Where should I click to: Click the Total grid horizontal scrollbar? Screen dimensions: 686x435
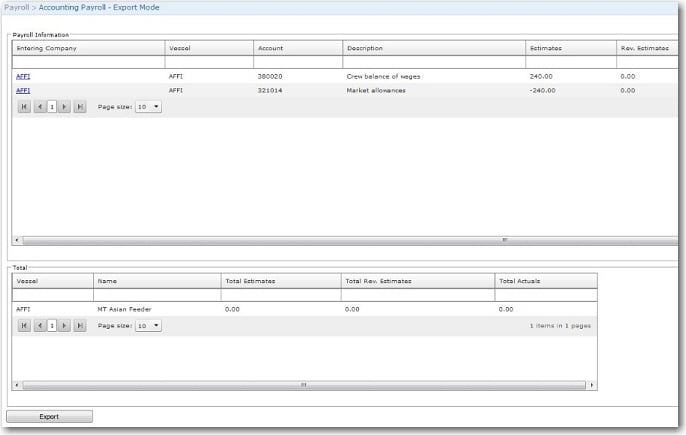pyautogui.click(x=304, y=384)
